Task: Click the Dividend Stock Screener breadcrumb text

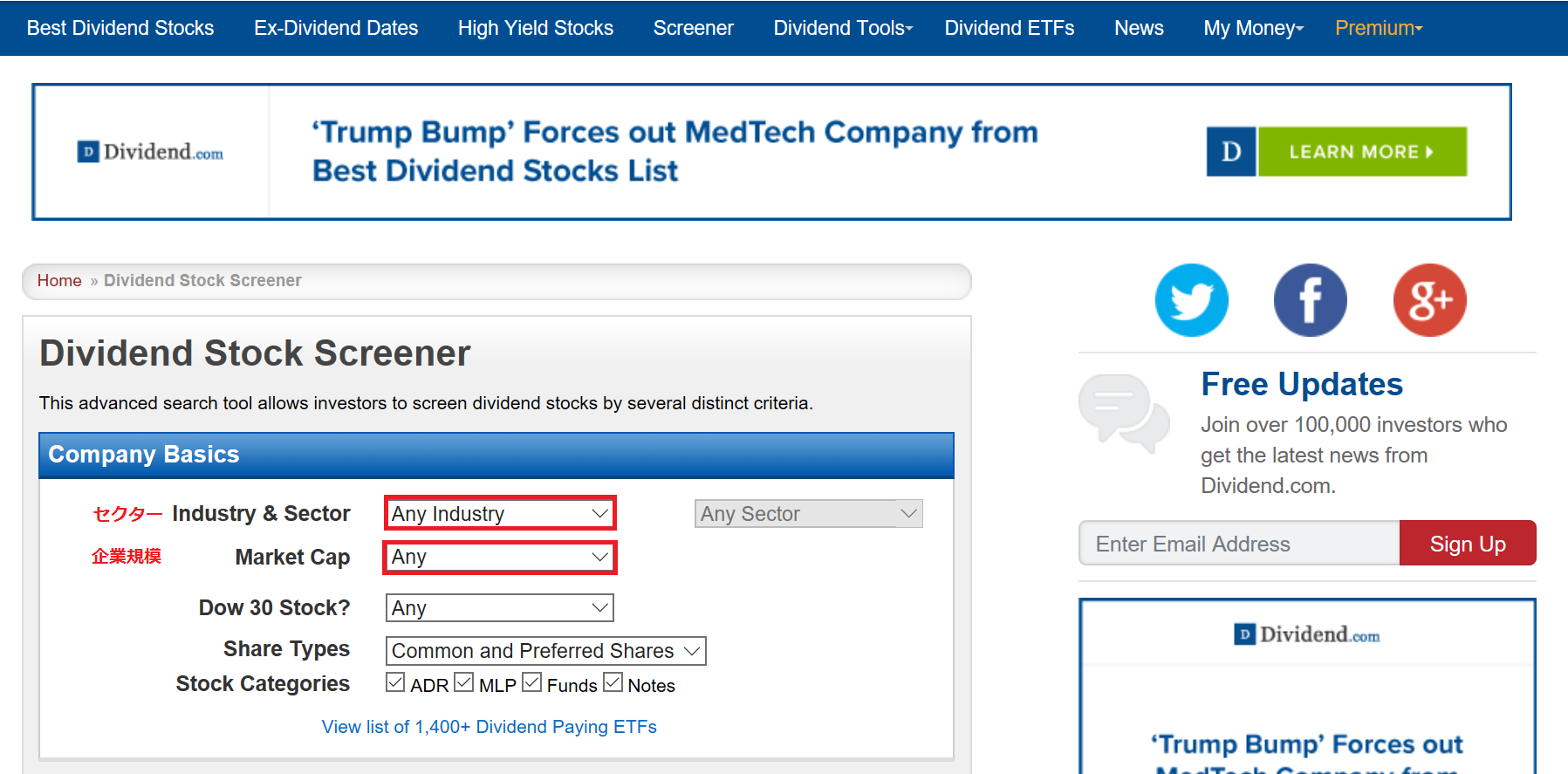Action: pos(202,280)
